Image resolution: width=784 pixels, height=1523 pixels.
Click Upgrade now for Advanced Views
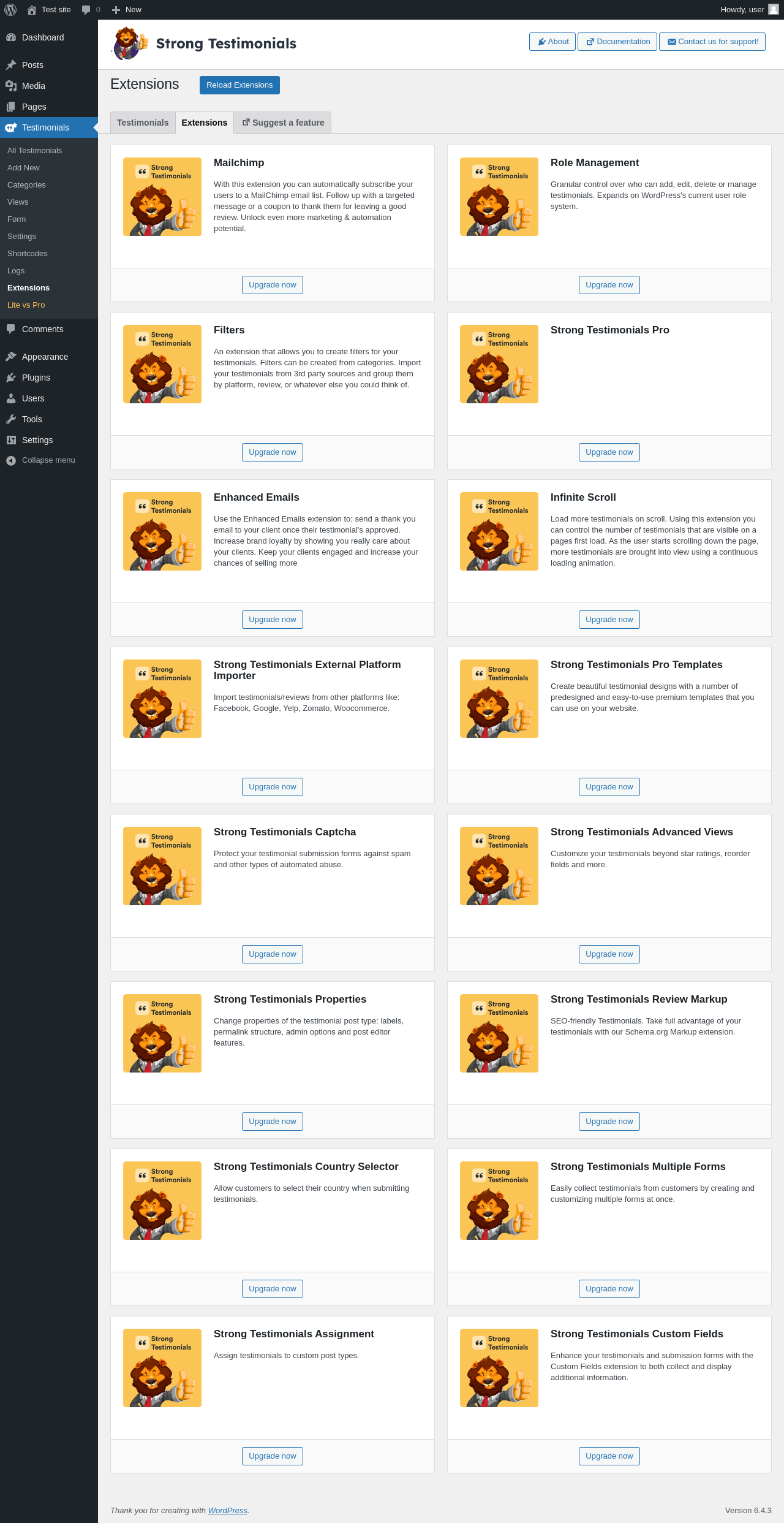pos(609,954)
